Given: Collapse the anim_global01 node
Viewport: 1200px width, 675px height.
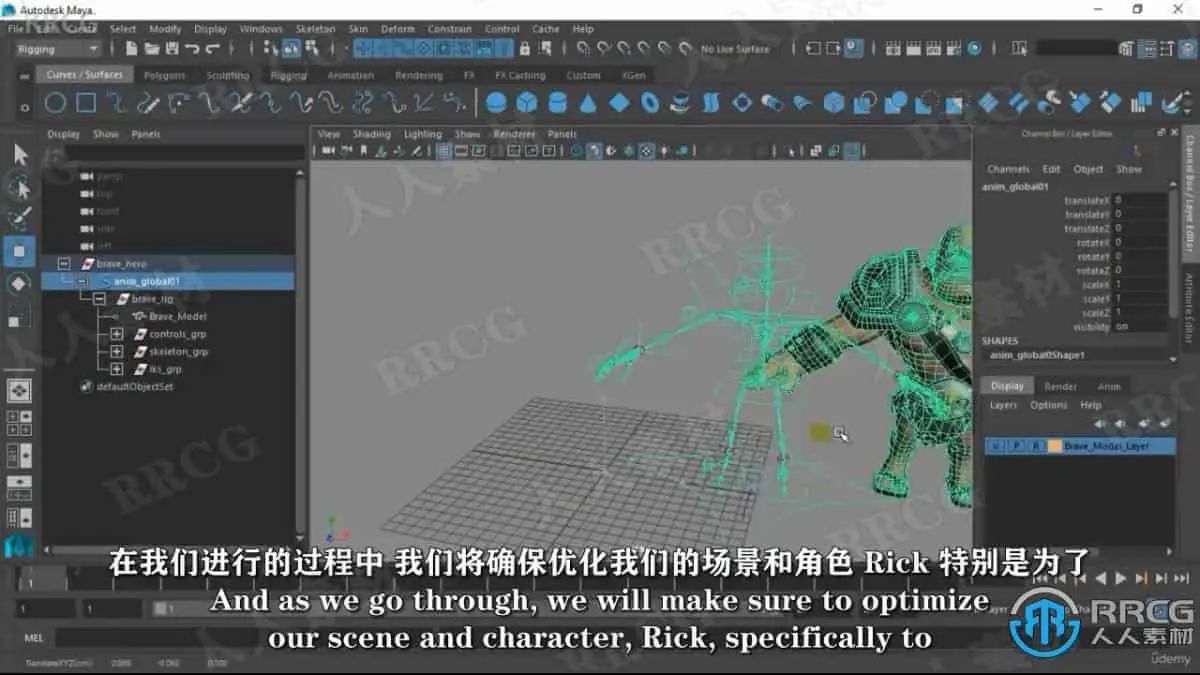Looking at the screenshot, I should click(83, 282).
